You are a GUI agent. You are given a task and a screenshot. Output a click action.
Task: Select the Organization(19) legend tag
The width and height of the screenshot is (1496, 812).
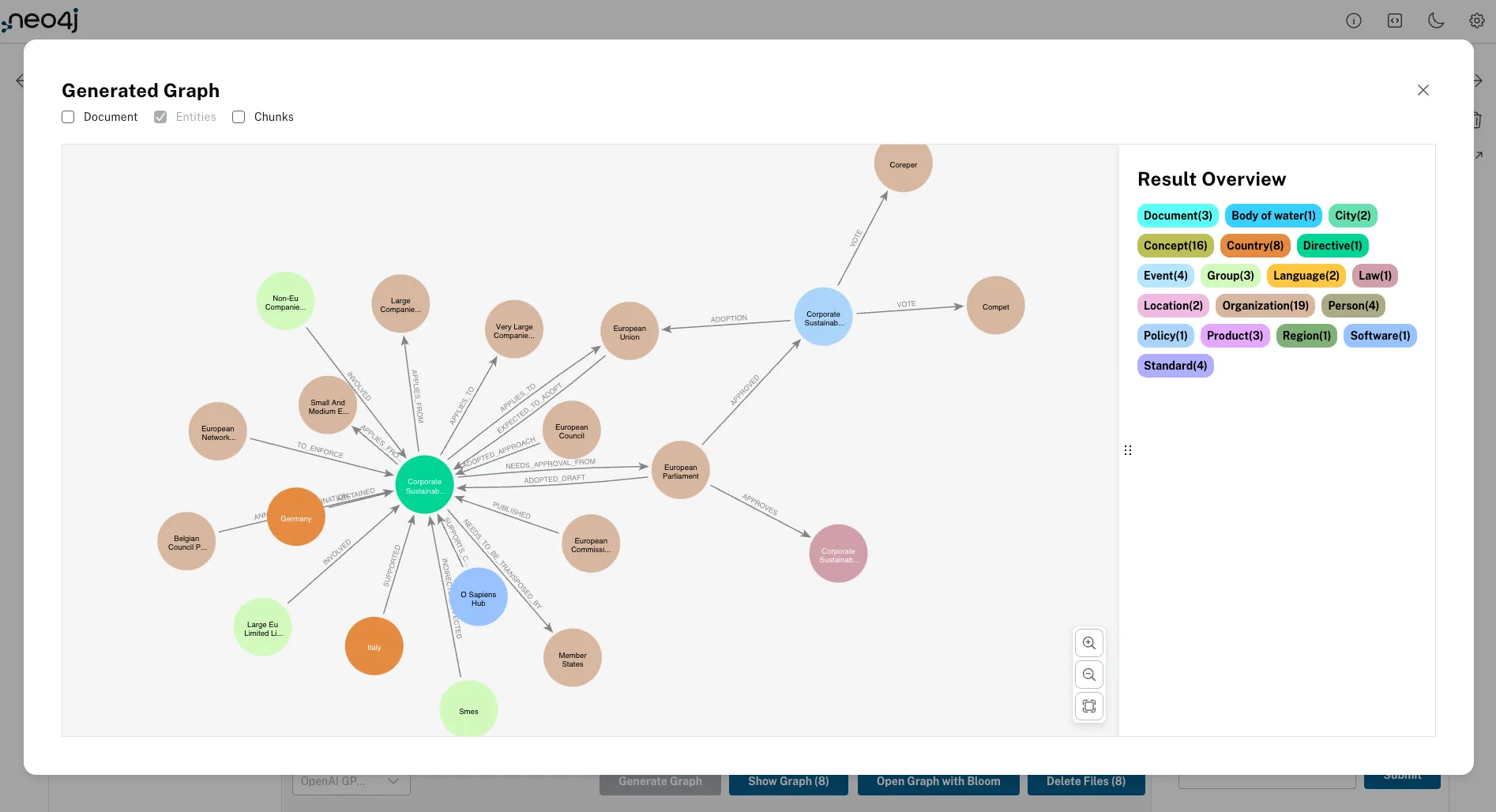tap(1265, 306)
